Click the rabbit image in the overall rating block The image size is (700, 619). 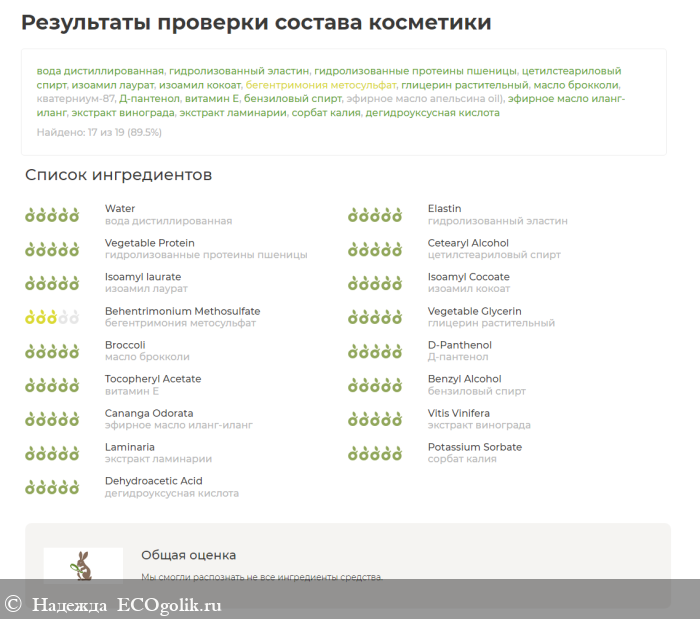(x=84, y=565)
